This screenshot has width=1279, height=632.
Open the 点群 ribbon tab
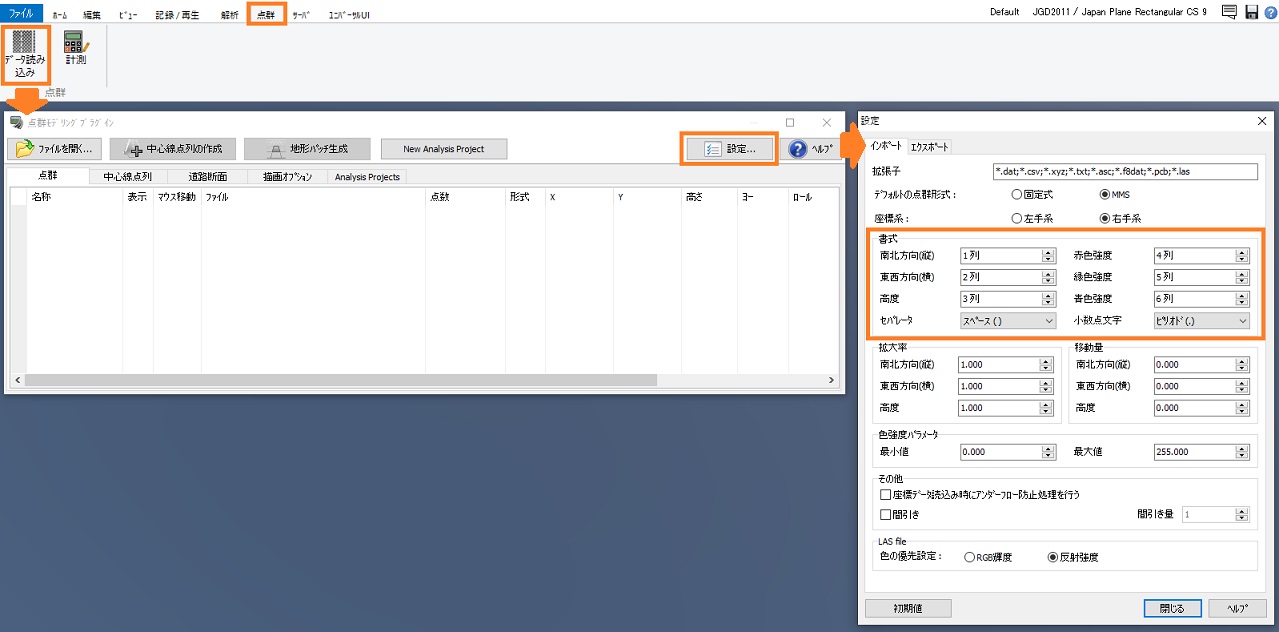pos(266,15)
